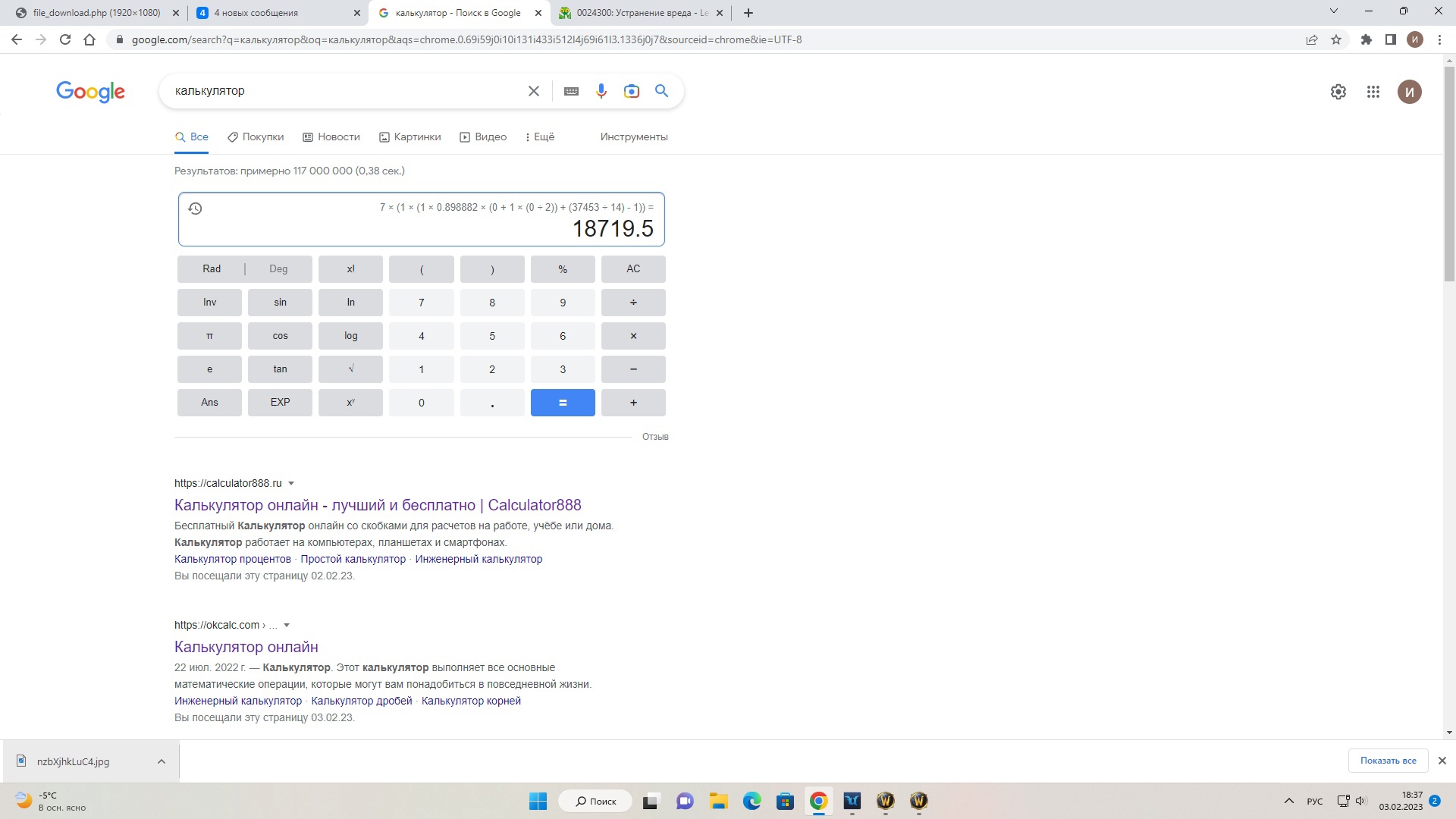
Task: Switch calculator to Rad mode
Action: 212,269
